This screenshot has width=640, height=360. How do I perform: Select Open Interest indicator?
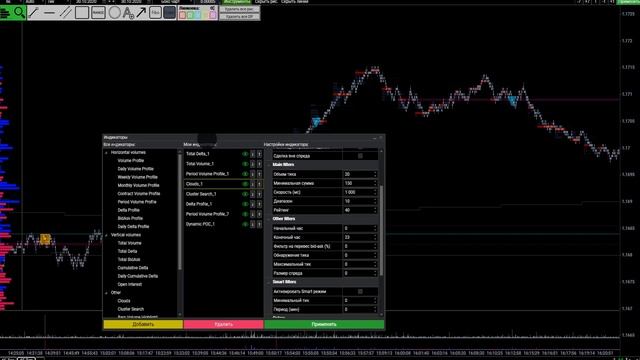(129, 284)
